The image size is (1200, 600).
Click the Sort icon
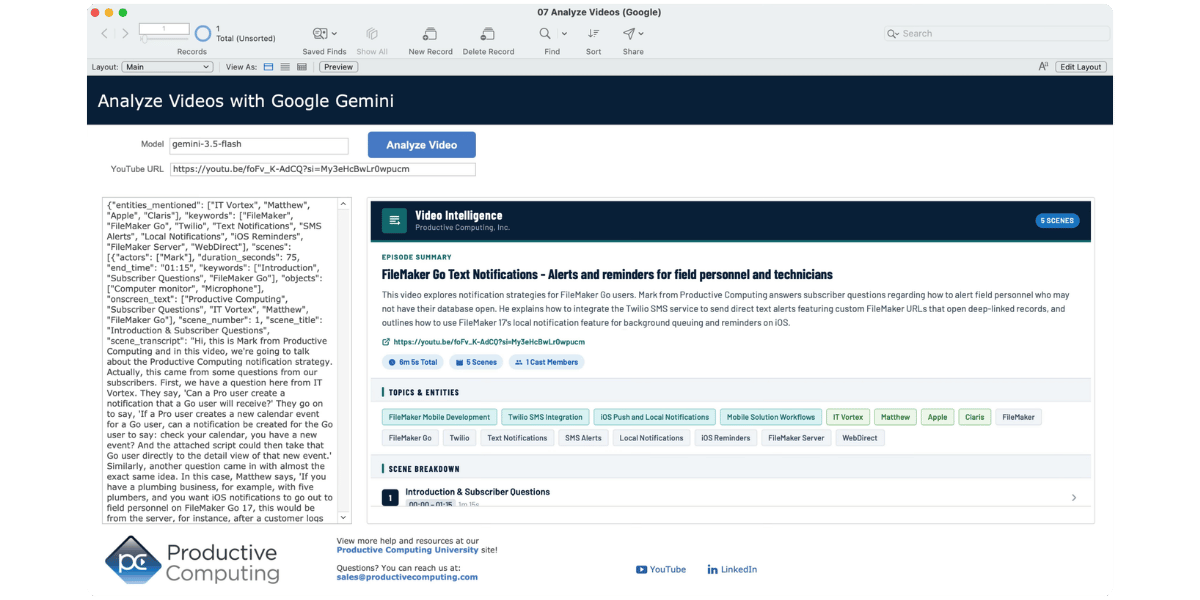594,33
